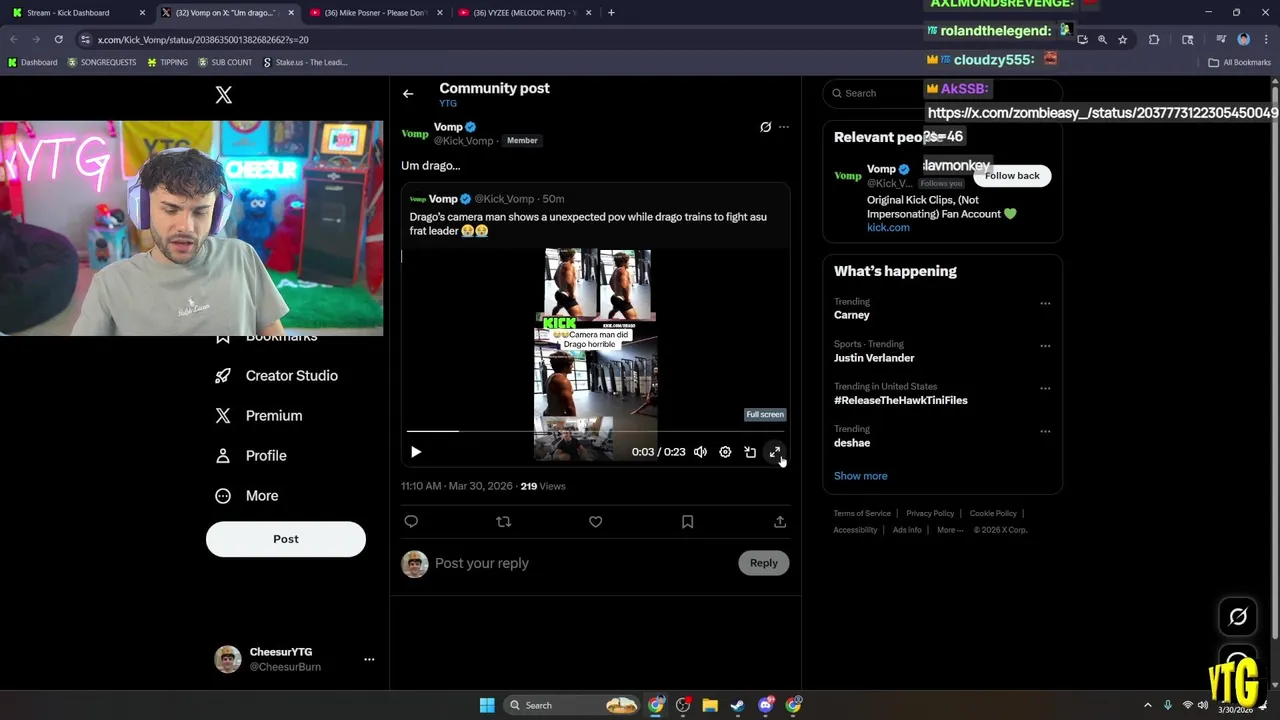This screenshot has height=720, width=1280.
Task: Mute the video volume icon
Action: click(x=700, y=452)
